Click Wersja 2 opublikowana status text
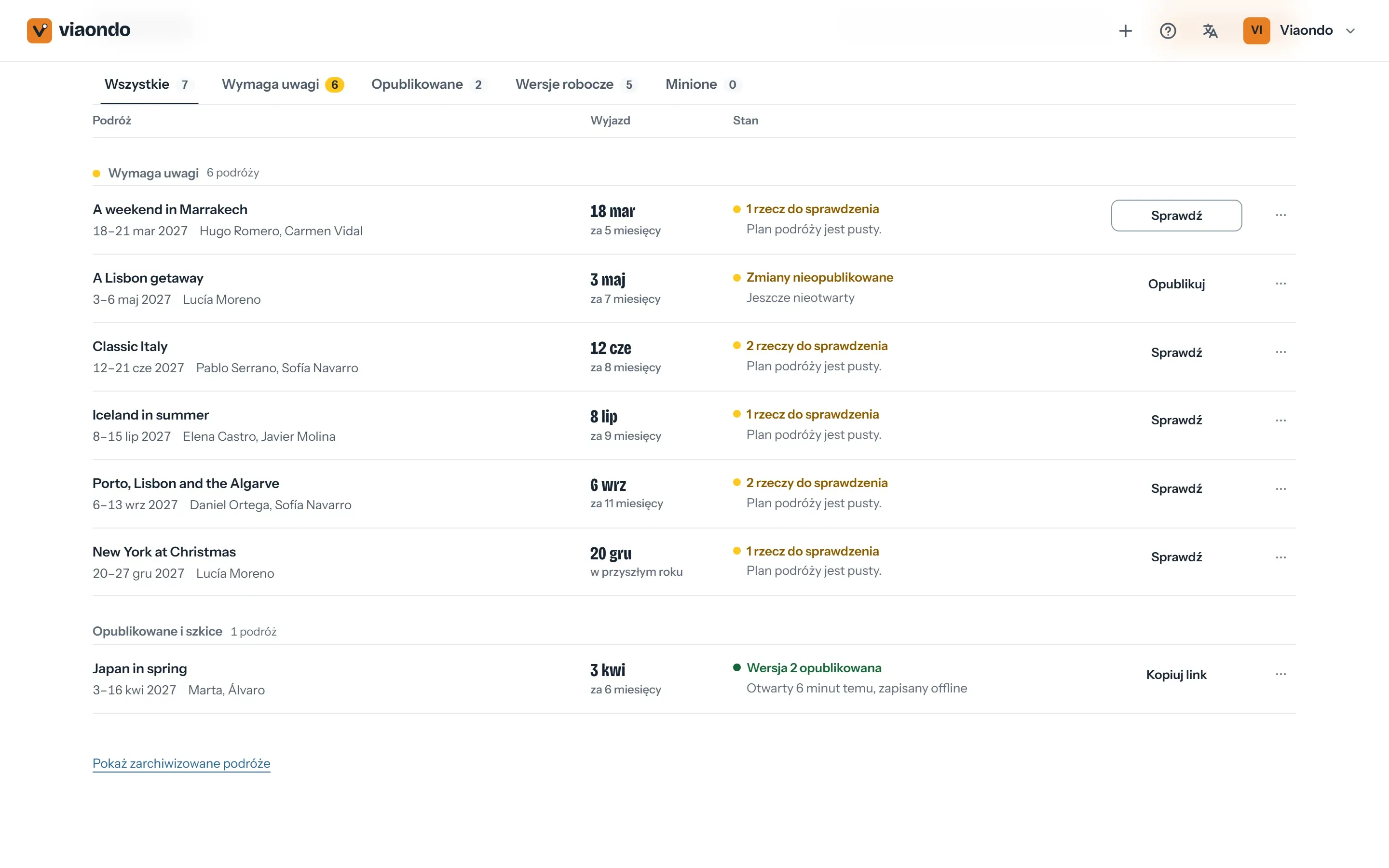 814,668
